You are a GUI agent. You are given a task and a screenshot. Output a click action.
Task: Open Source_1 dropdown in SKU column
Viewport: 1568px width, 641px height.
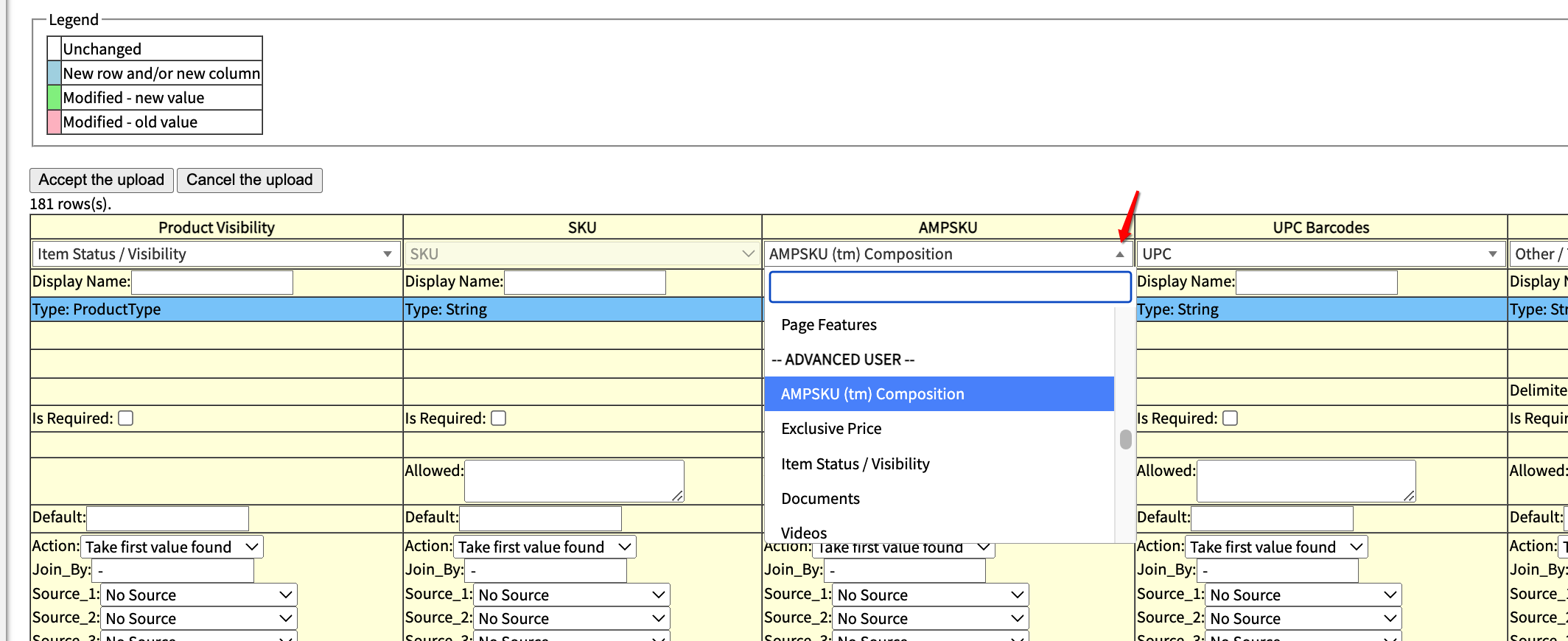(x=572, y=595)
